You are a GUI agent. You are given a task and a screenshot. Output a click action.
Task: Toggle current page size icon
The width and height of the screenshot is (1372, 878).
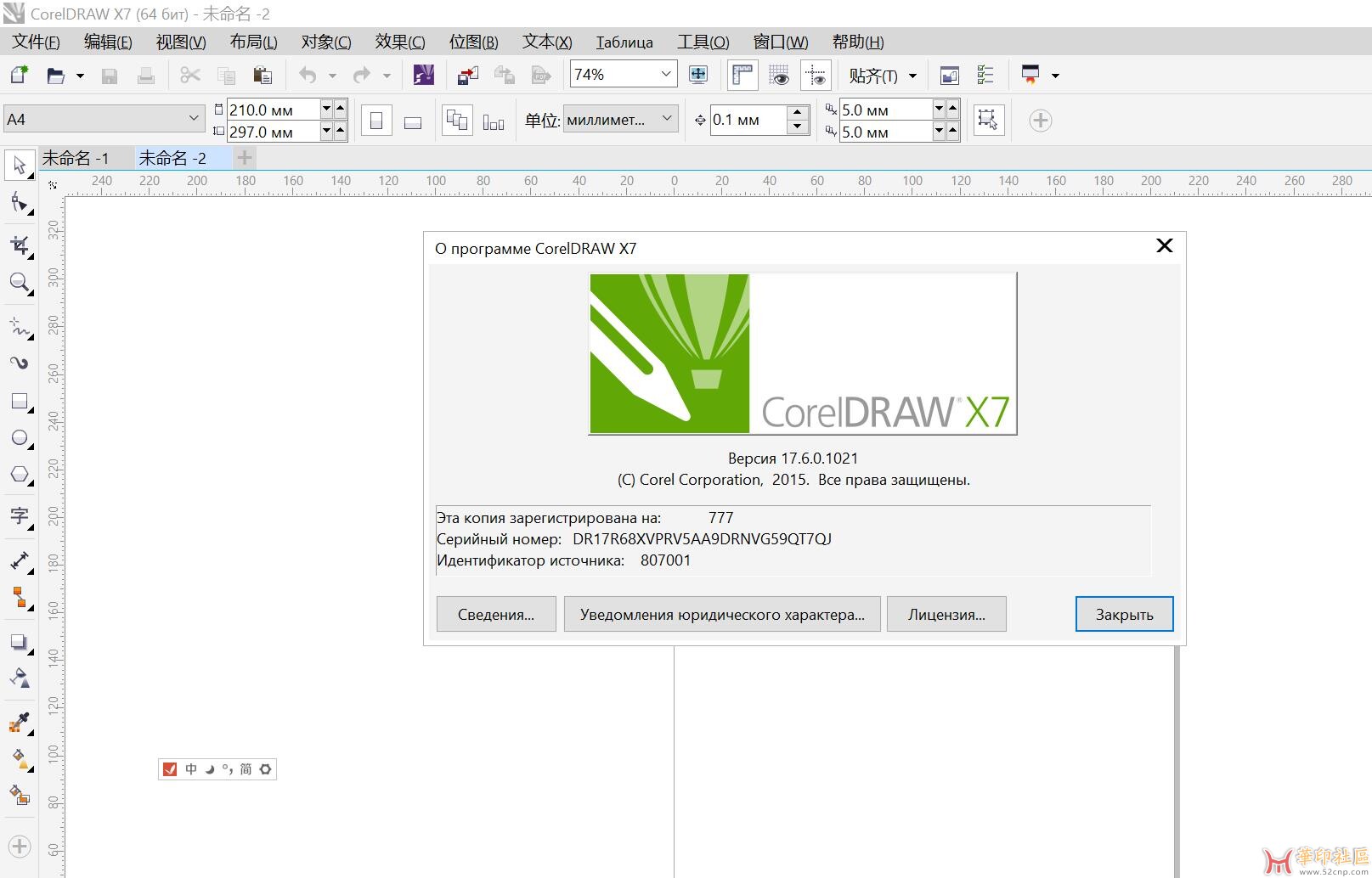[494, 121]
